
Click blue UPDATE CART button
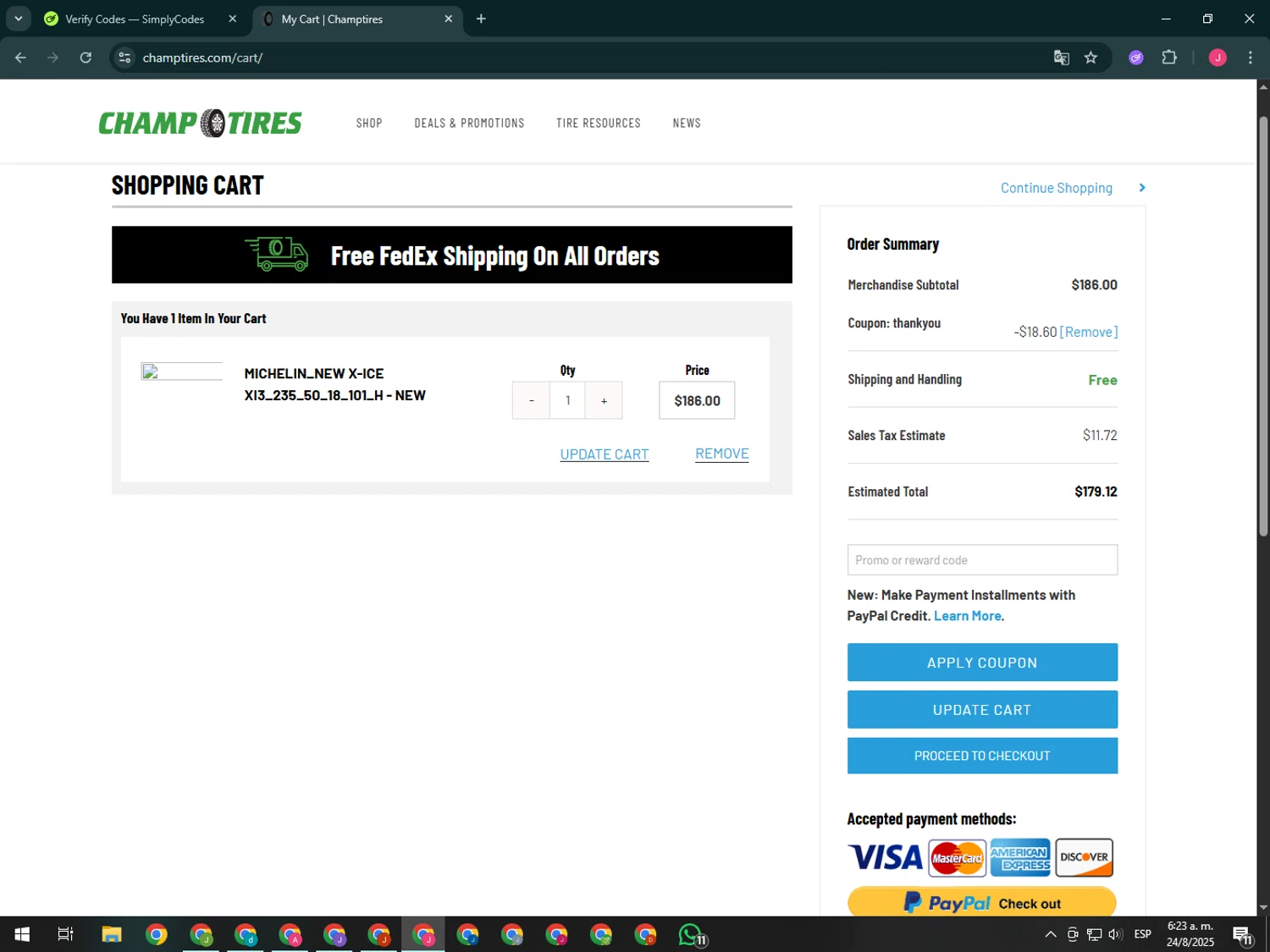pos(982,710)
